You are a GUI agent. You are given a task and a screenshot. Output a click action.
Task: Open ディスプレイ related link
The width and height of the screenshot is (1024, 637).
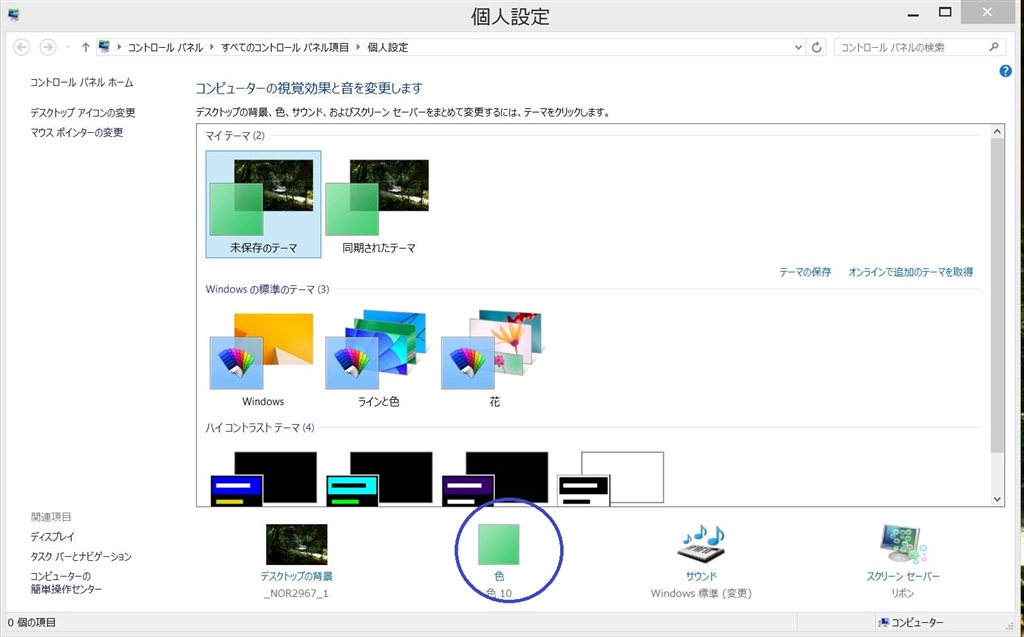click(53, 536)
